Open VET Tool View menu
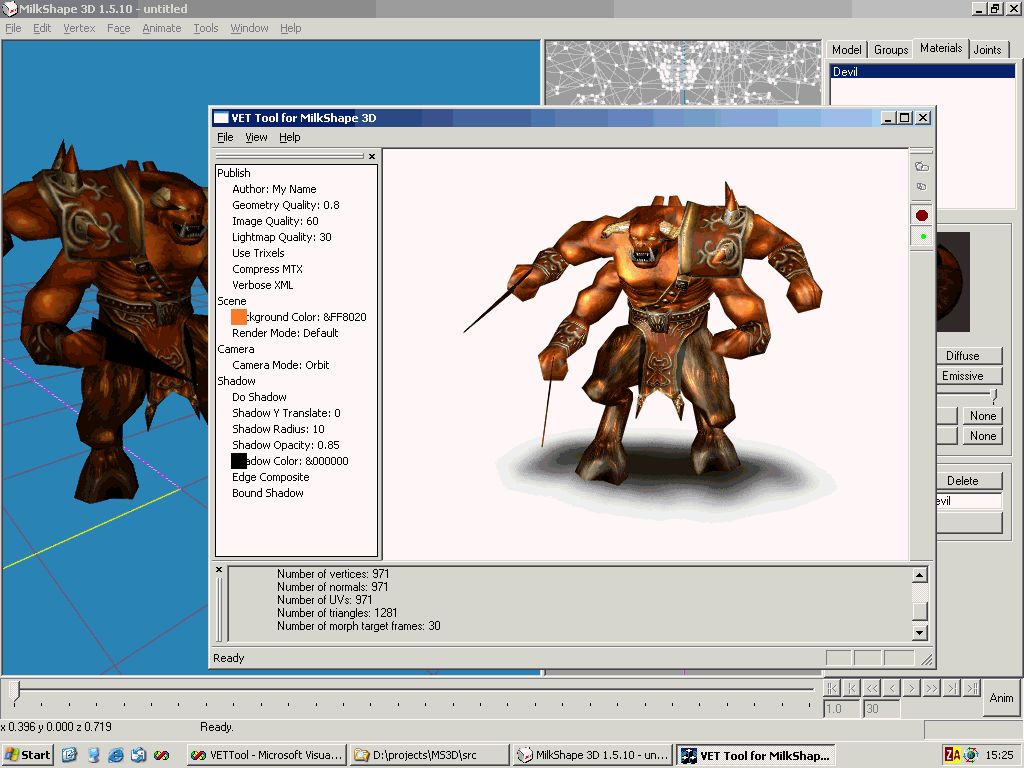This screenshot has height=768, width=1024. tap(256, 137)
